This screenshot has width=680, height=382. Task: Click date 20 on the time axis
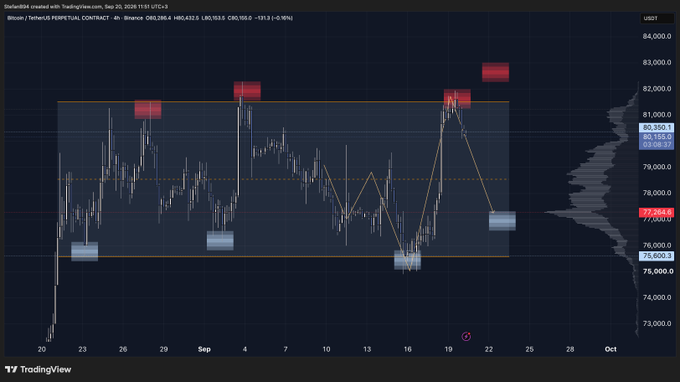tap(42, 349)
